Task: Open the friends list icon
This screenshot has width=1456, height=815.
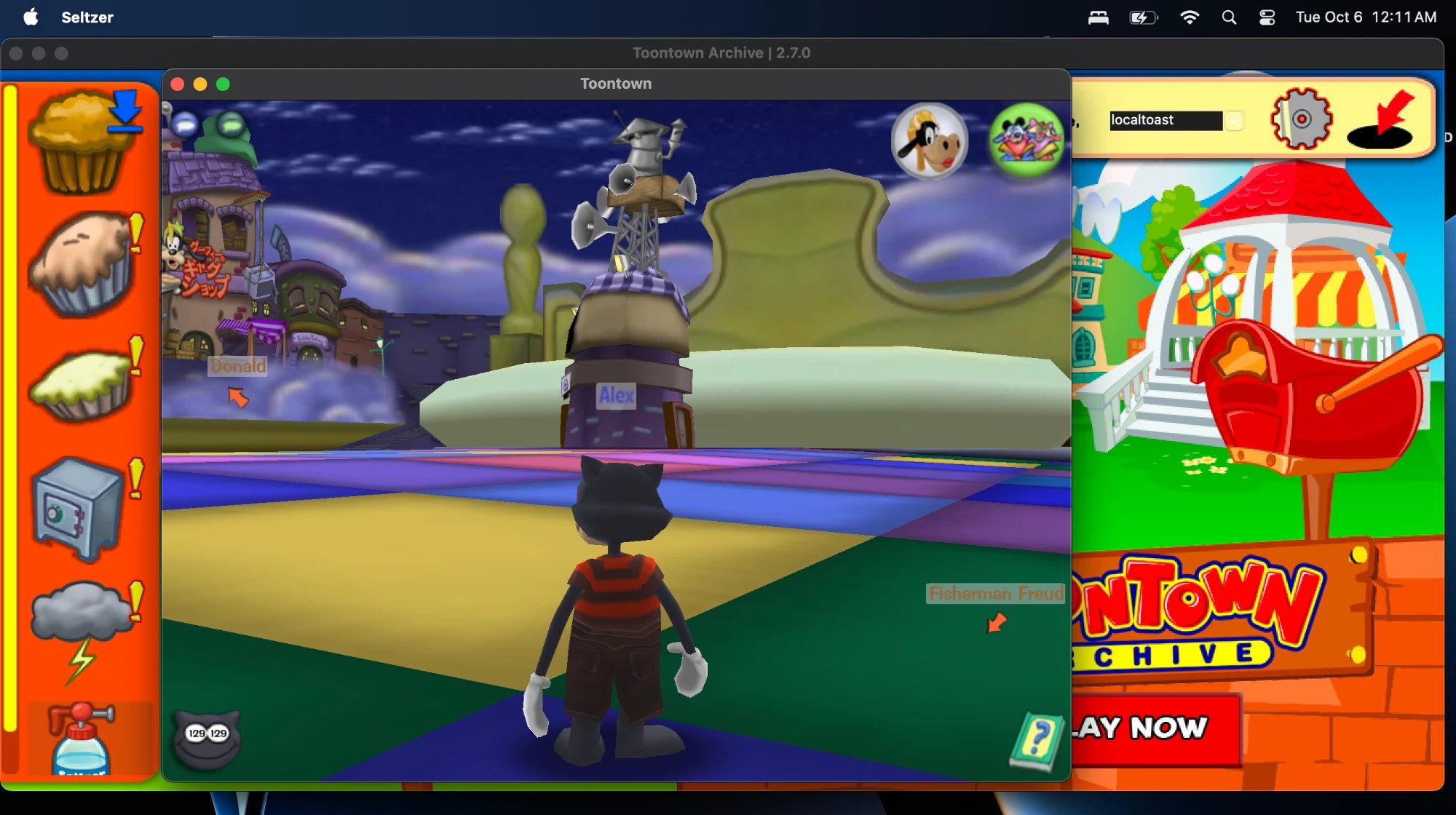Action: (1026, 139)
